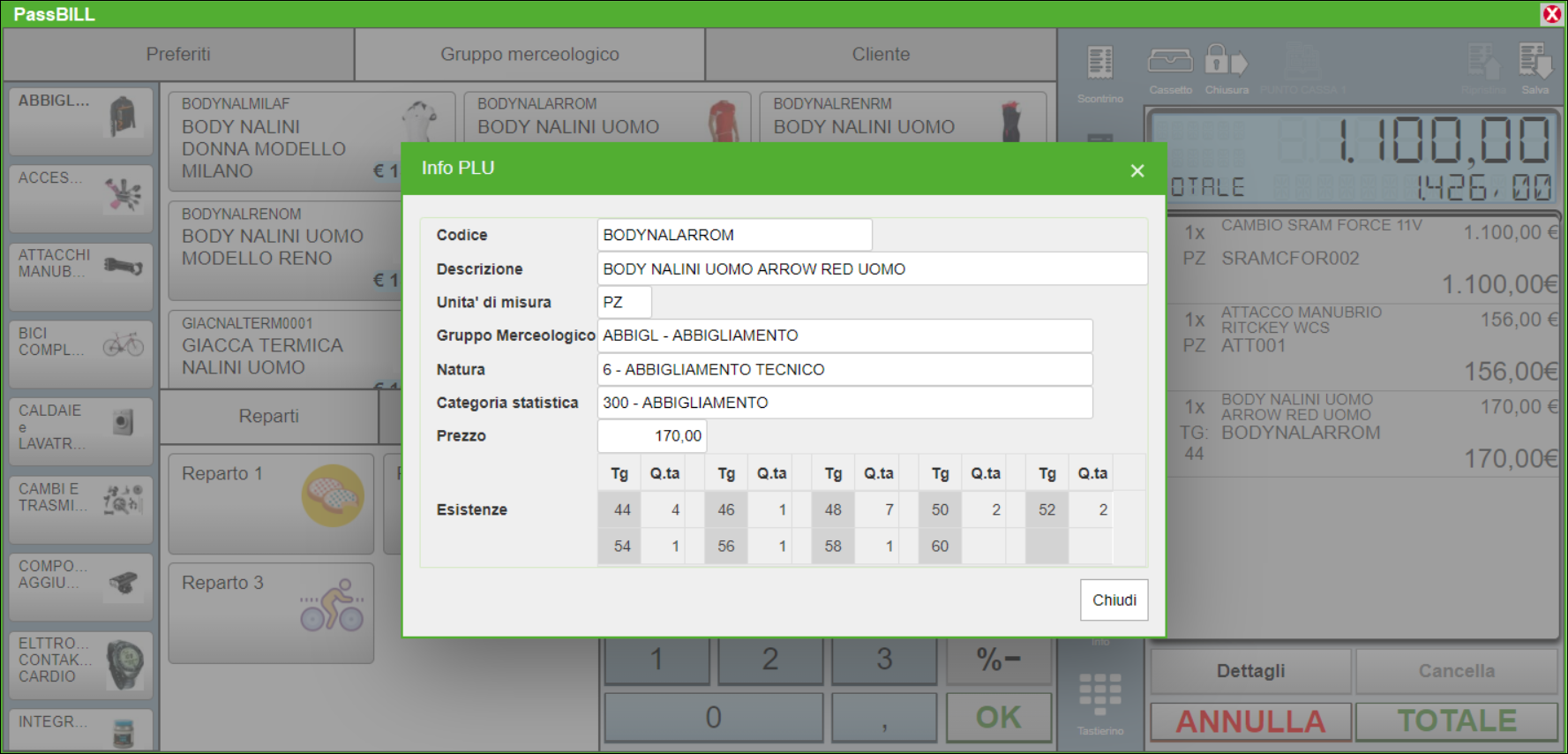1568x754 pixels.
Task: Click the Gruppo Merceologico field
Action: [844, 336]
